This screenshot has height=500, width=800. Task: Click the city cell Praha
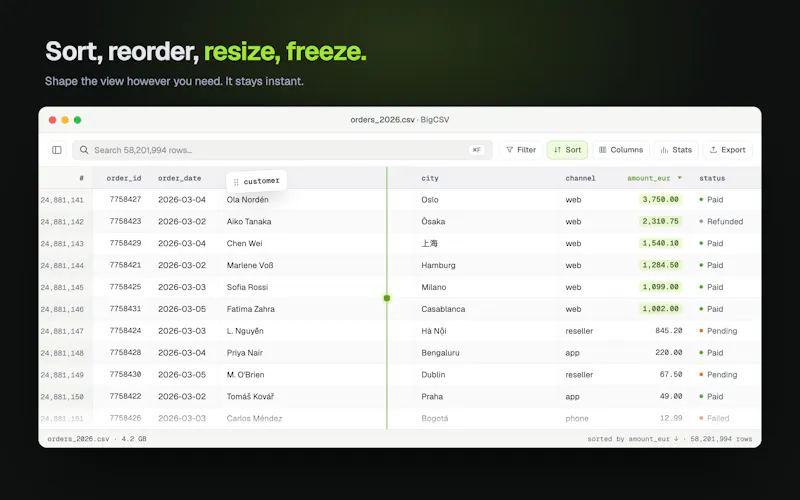coord(432,396)
